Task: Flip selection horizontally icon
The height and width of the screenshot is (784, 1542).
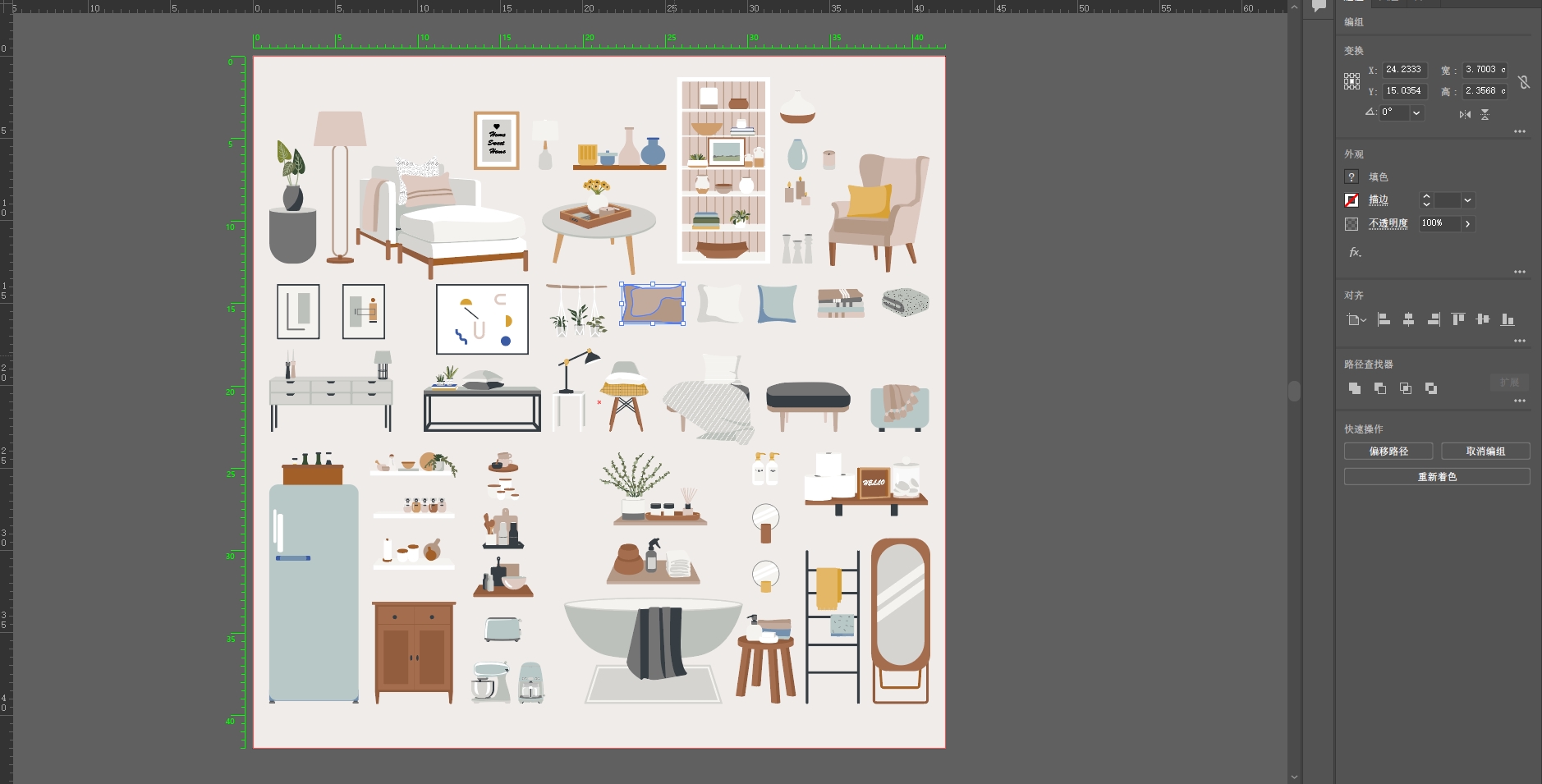Action: tap(1465, 114)
